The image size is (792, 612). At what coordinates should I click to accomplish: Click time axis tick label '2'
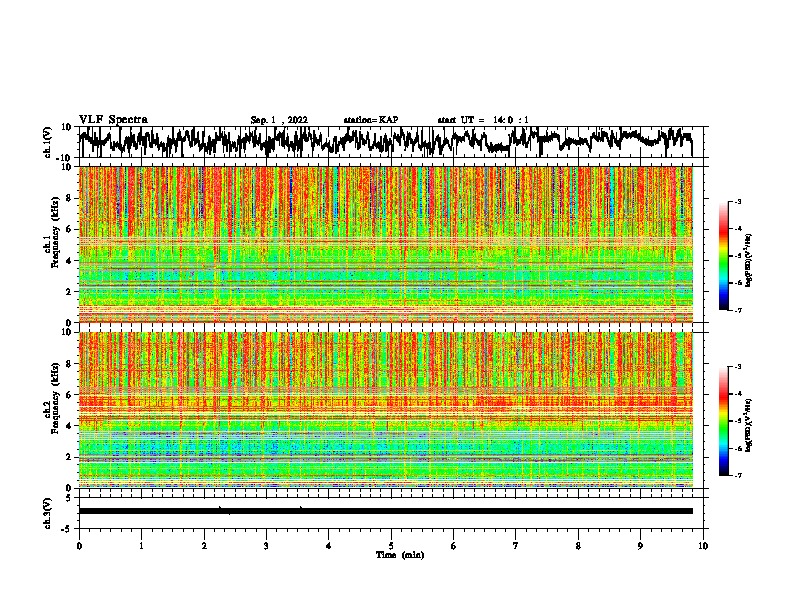[x=204, y=546]
